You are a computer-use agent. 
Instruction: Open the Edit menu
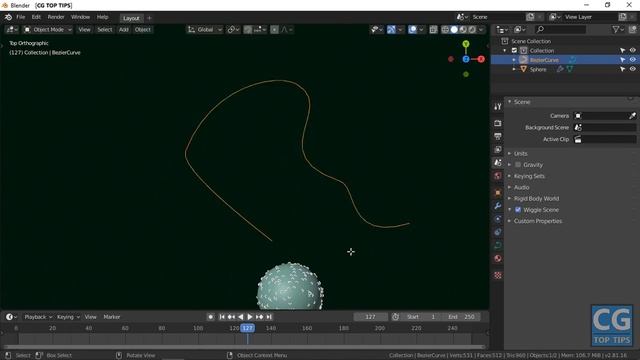pyautogui.click(x=36, y=17)
